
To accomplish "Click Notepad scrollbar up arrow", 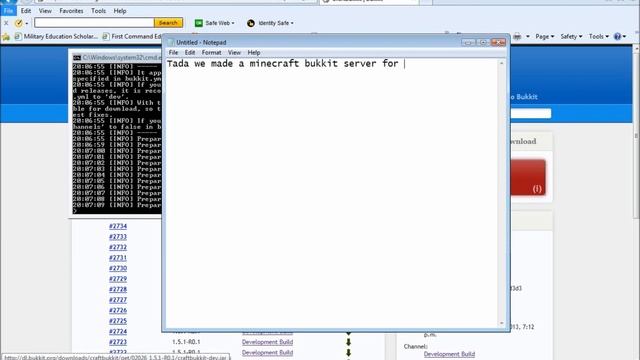I will pyautogui.click(x=502, y=63).
